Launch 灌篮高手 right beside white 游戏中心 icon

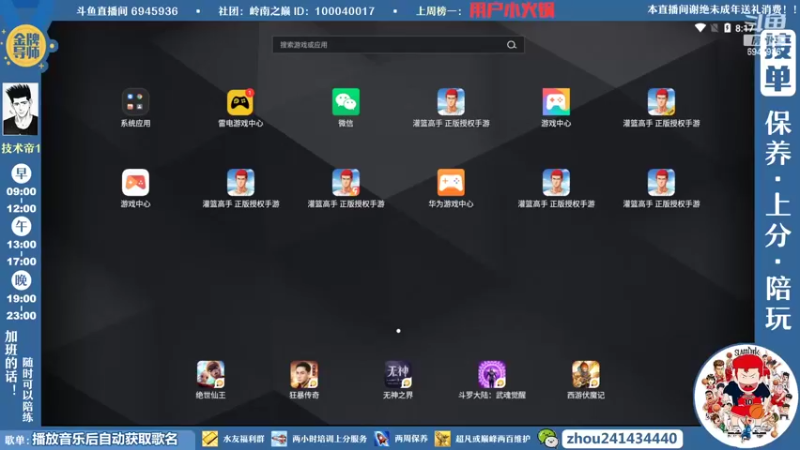pos(240,183)
